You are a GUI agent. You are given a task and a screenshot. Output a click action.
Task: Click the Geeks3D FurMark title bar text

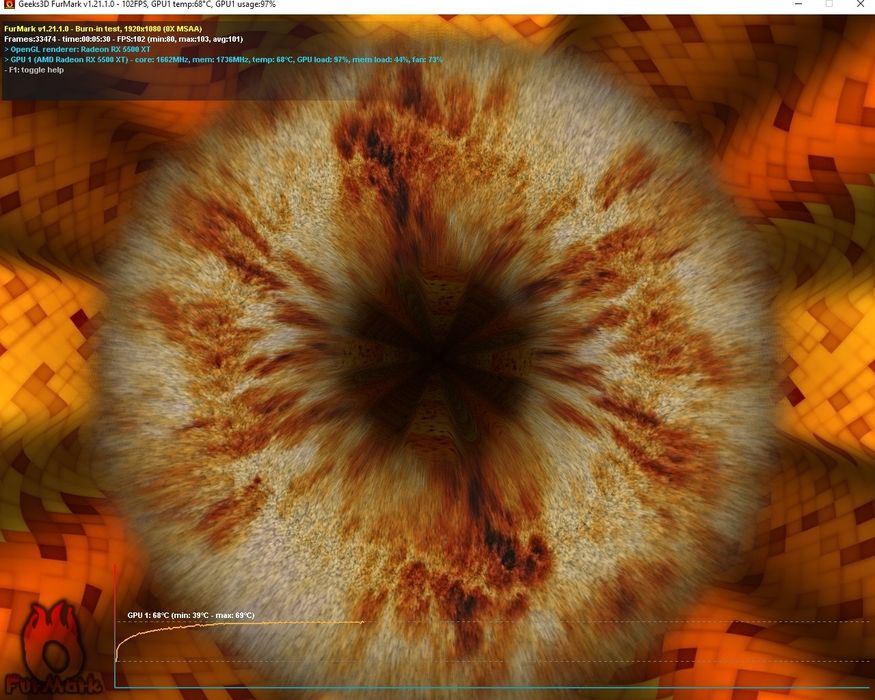point(147,4)
